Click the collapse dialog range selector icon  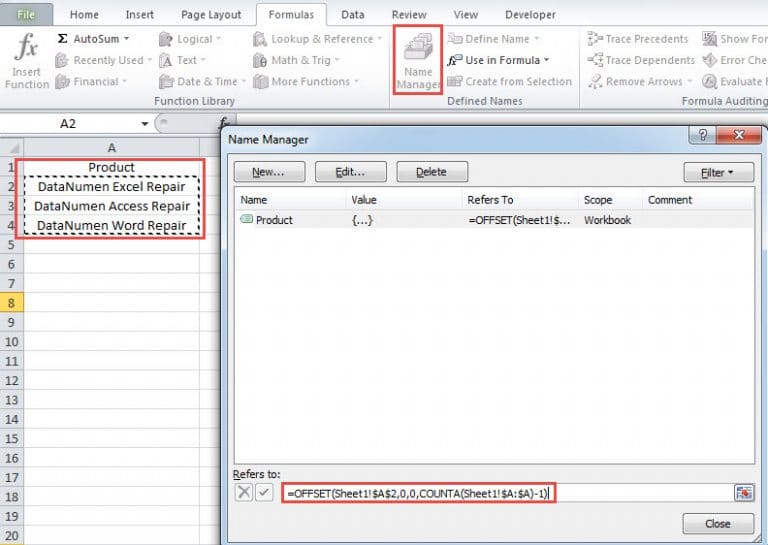click(x=744, y=493)
